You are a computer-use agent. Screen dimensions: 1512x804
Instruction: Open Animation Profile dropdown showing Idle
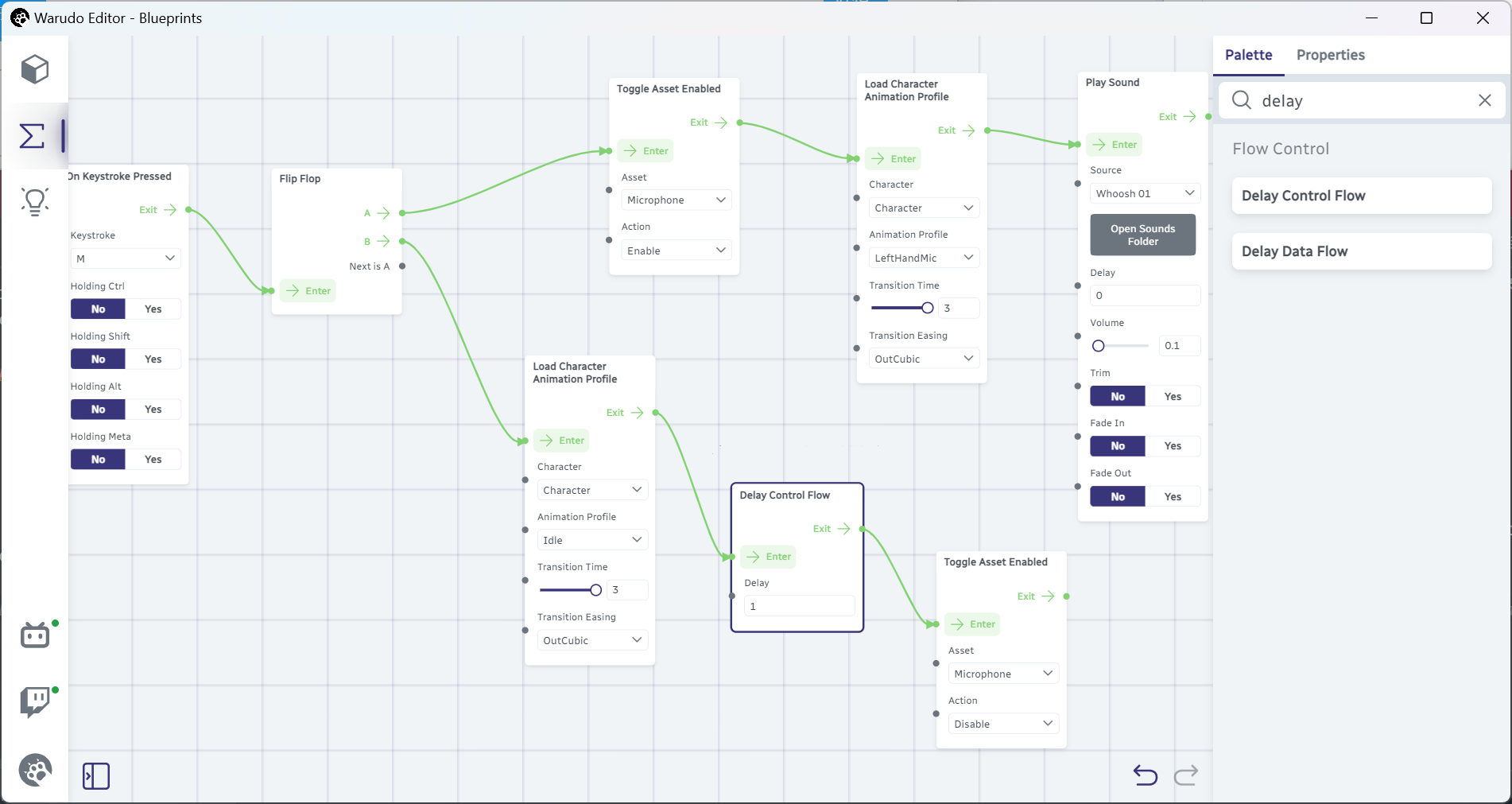[x=592, y=540]
